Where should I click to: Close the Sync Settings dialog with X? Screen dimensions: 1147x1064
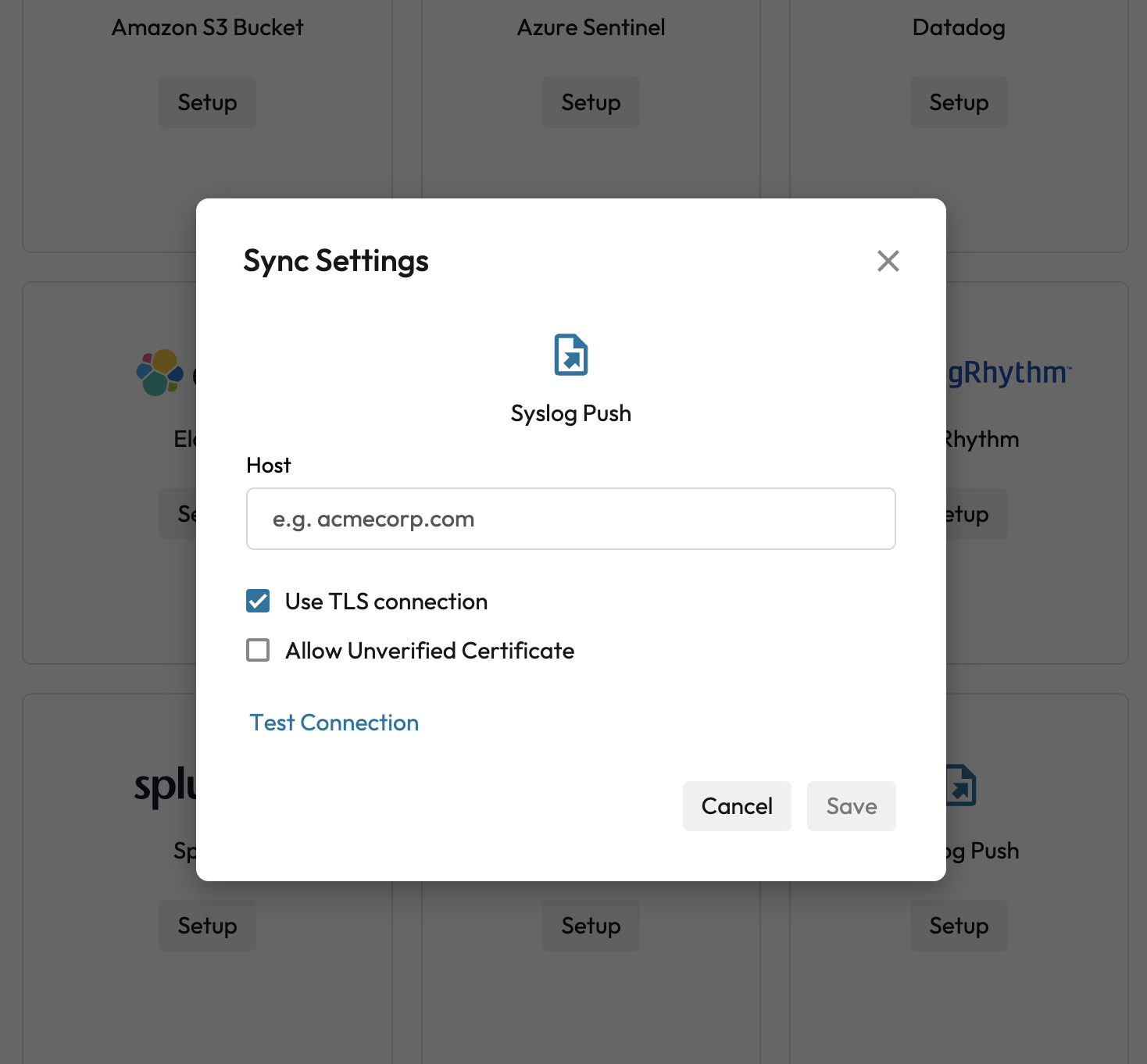click(888, 261)
